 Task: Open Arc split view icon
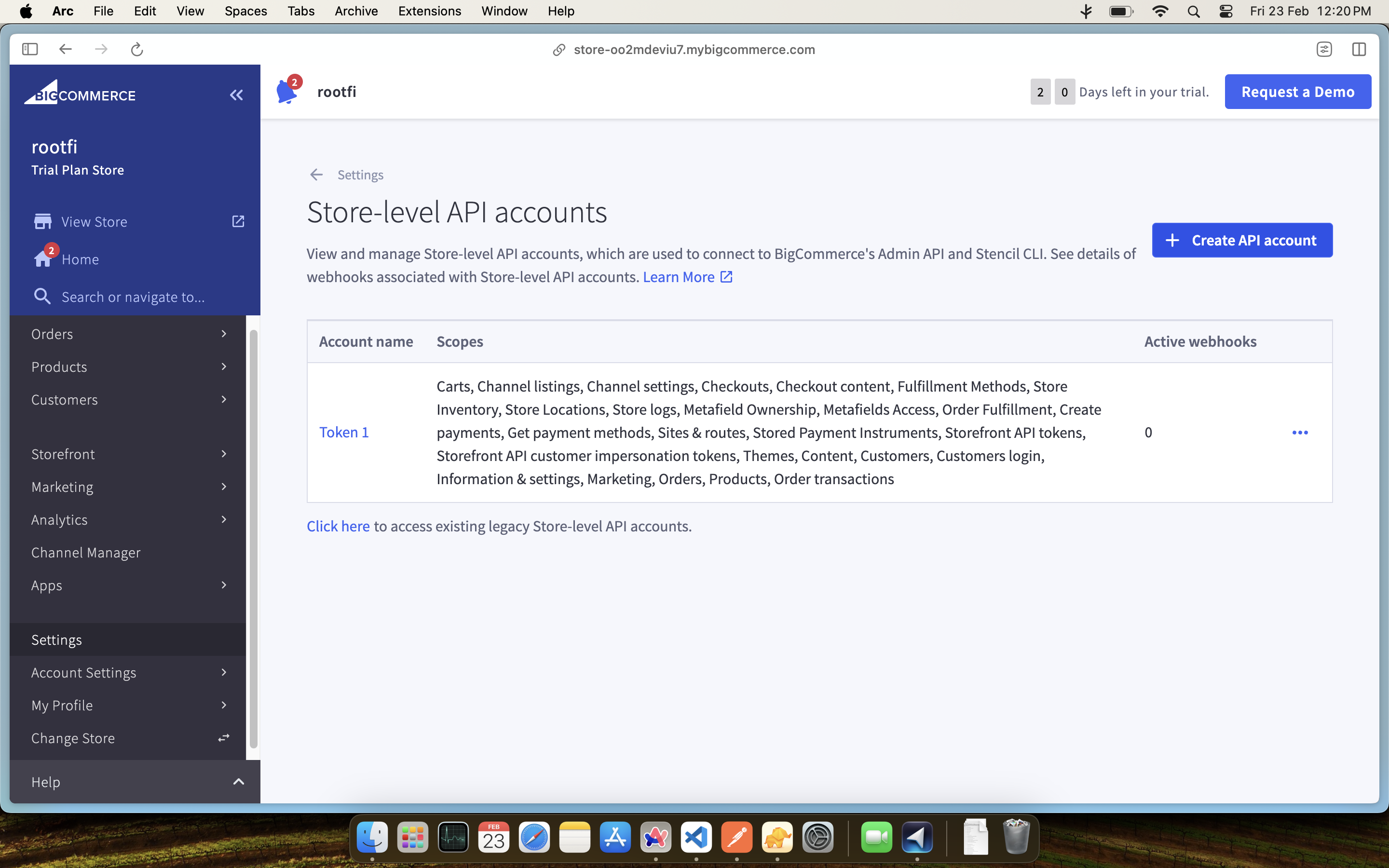[1359, 49]
